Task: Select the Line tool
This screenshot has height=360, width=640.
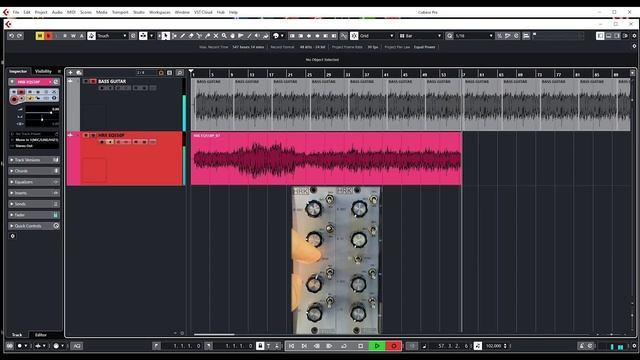Action: (249, 36)
